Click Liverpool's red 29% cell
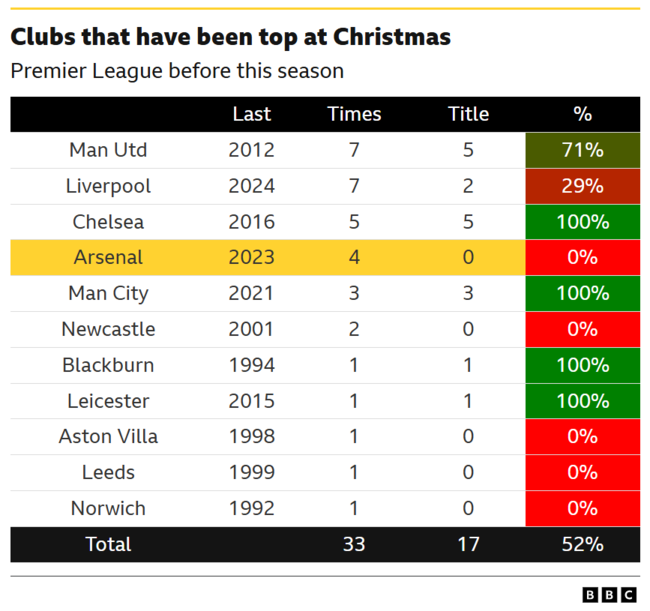 click(x=582, y=186)
